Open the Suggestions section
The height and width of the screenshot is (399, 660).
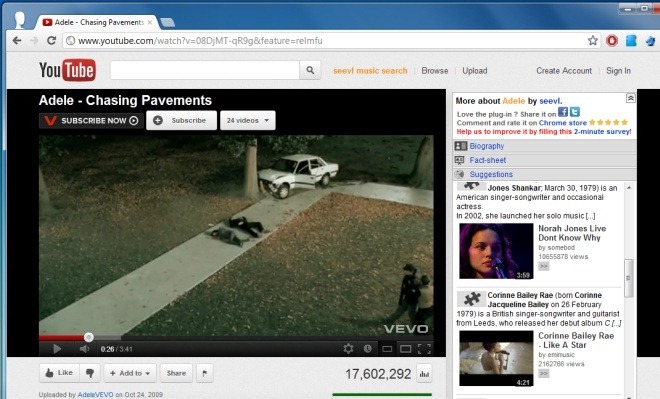point(491,174)
